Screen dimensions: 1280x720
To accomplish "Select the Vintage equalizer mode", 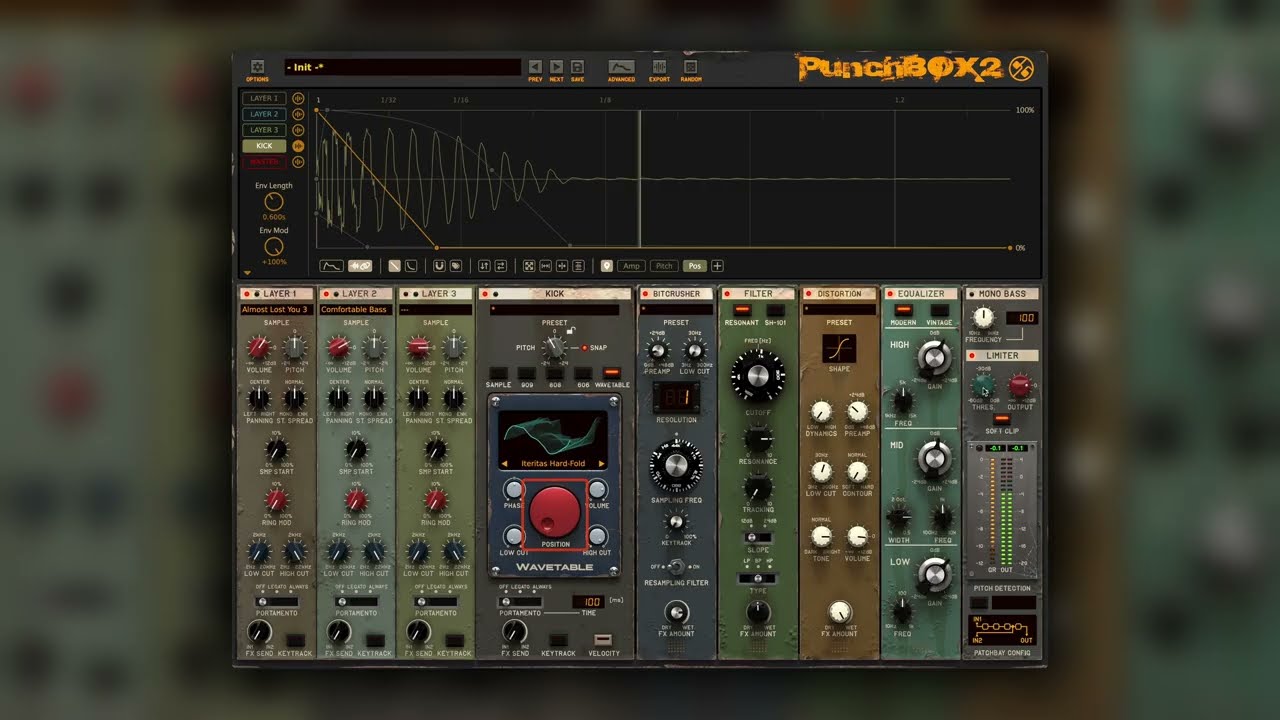I will [x=941, y=310].
